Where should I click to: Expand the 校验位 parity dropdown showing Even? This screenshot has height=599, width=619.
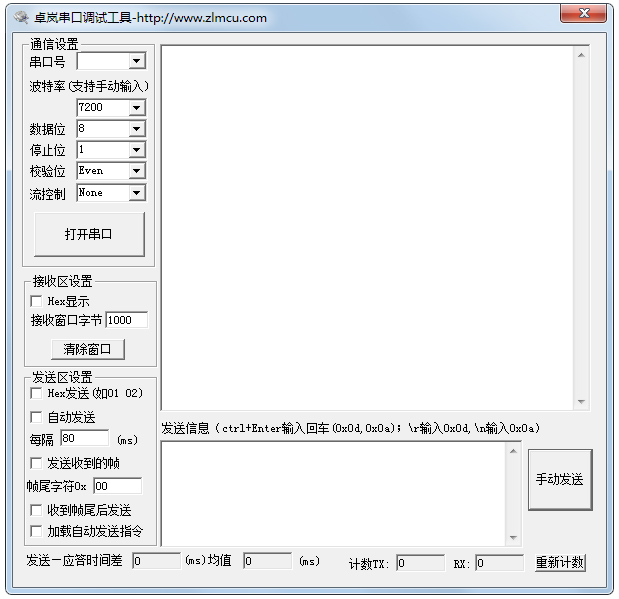(137, 171)
